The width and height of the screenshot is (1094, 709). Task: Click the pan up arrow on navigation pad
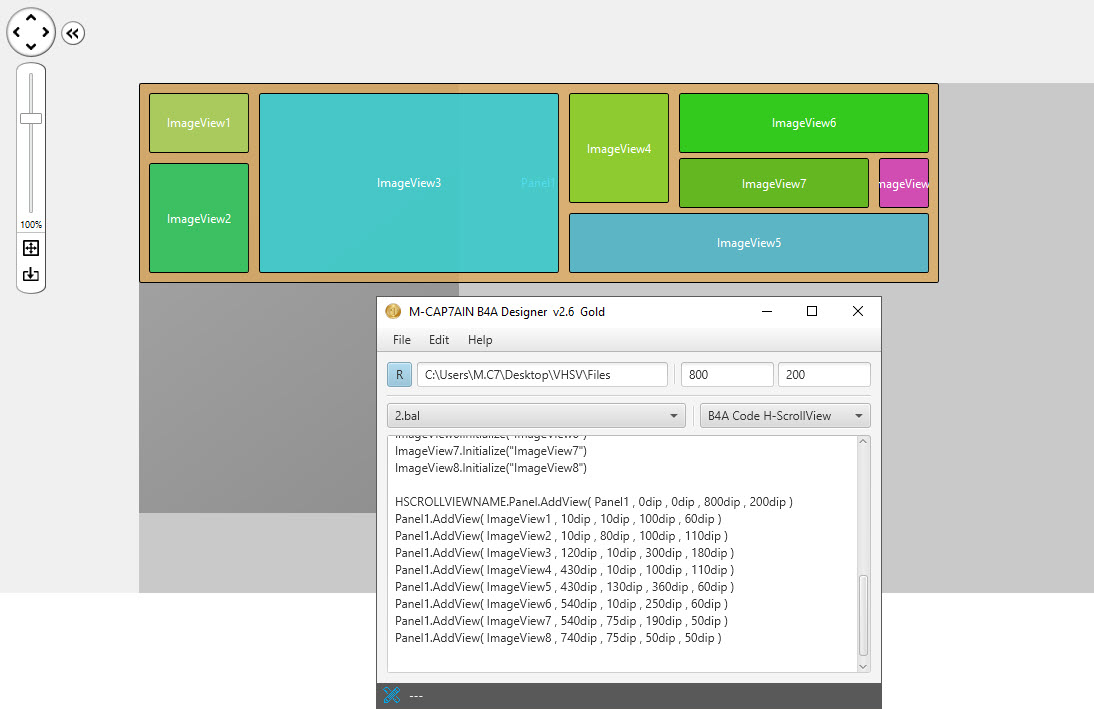(31, 17)
